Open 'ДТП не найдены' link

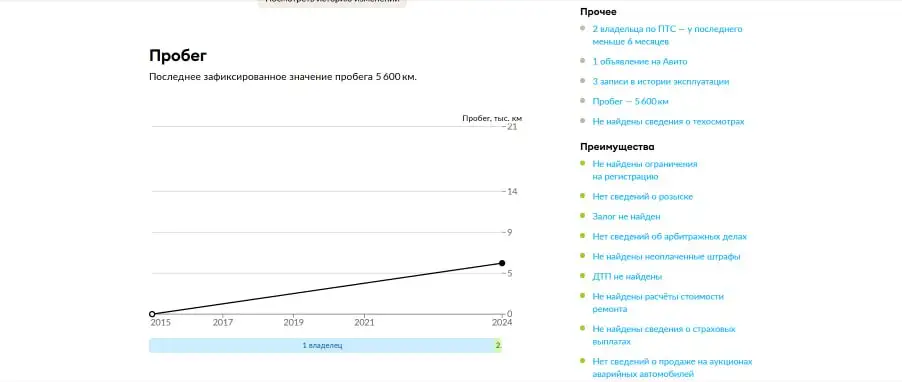[627, 277]
